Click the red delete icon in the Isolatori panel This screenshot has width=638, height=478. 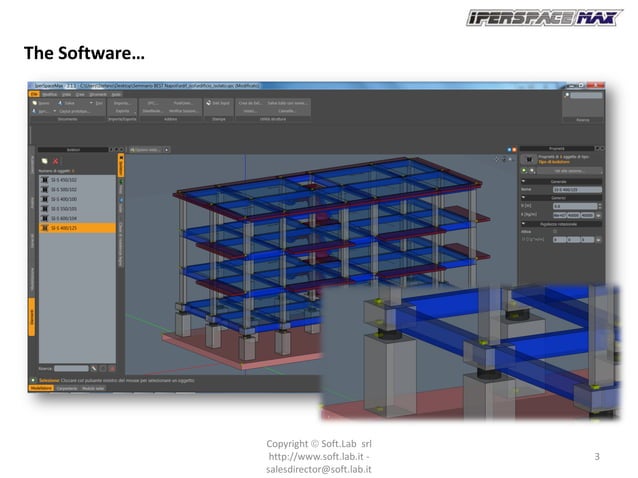[56, 161]
